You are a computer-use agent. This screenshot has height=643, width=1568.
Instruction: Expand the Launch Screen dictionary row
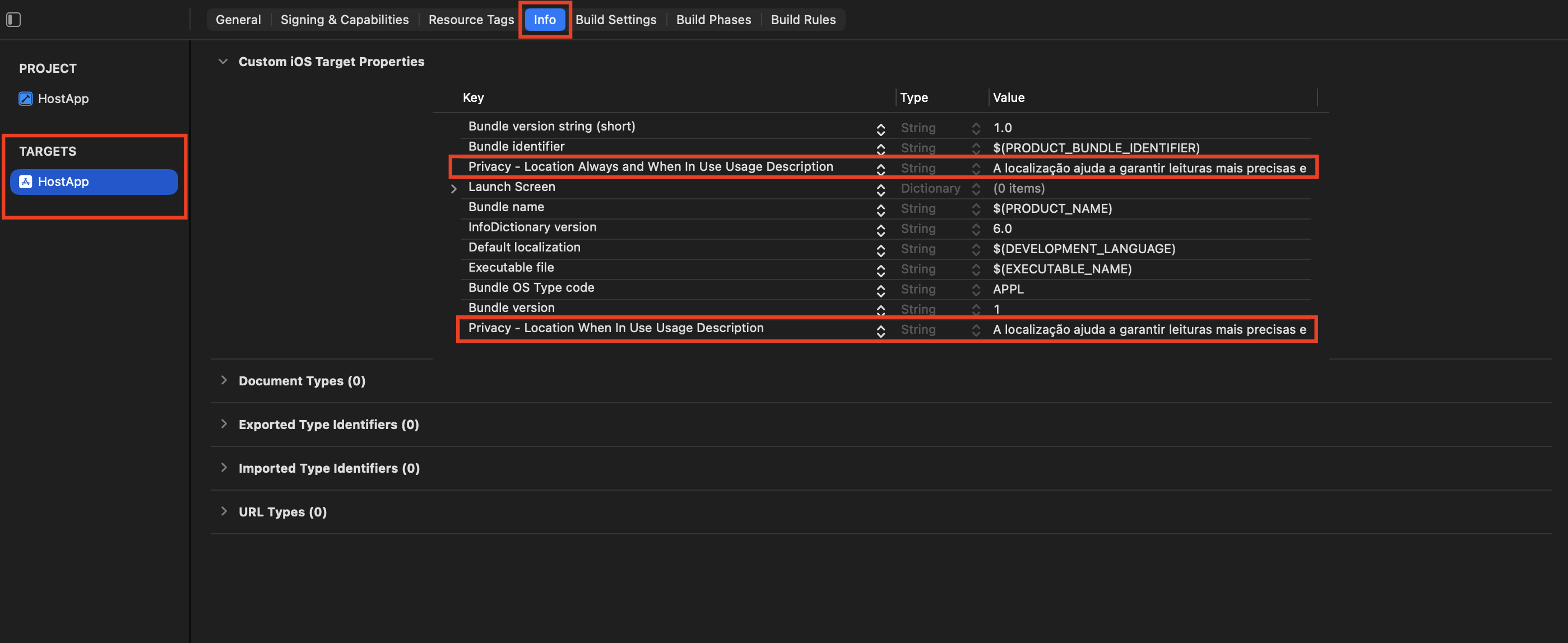click(453, 189)
